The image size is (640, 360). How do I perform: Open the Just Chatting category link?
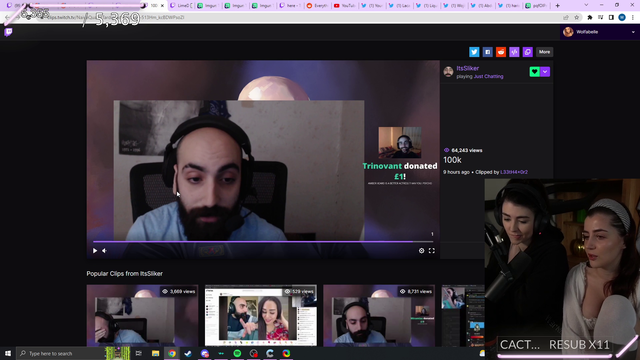coord(489,76)
